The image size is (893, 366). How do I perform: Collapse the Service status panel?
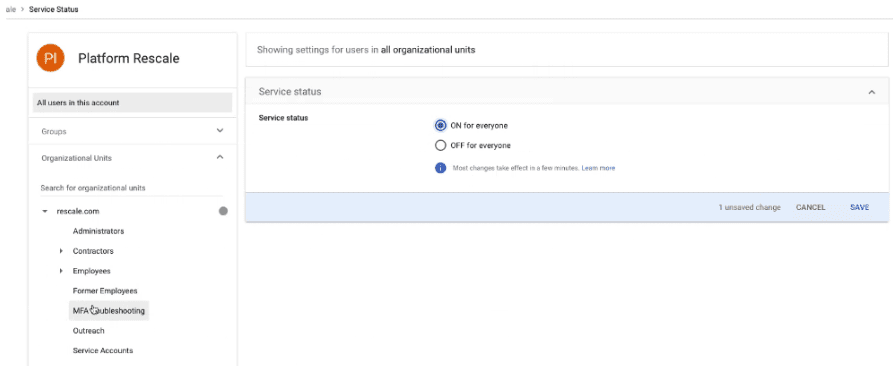click(871, 92)
